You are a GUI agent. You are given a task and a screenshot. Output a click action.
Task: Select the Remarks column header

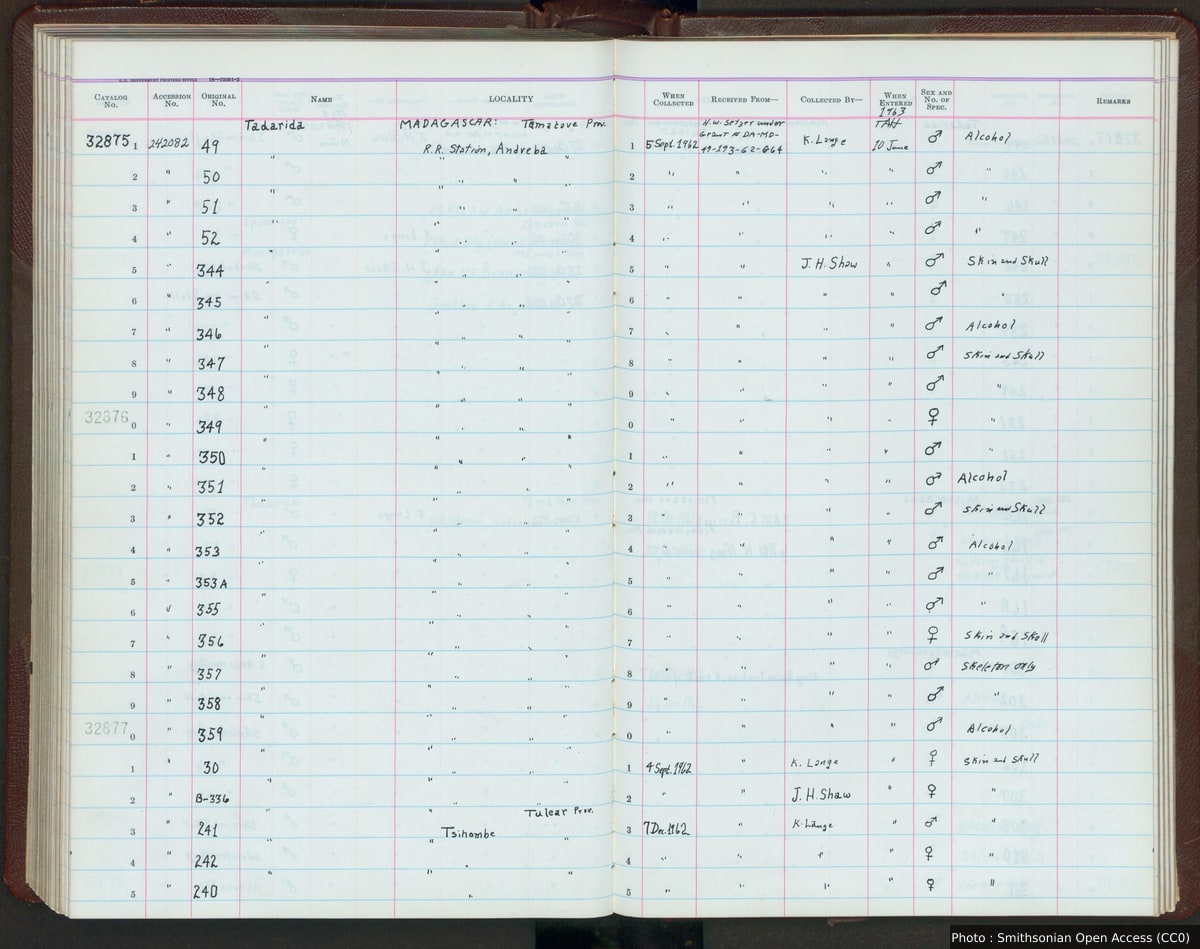click(x=1113, y=102)
